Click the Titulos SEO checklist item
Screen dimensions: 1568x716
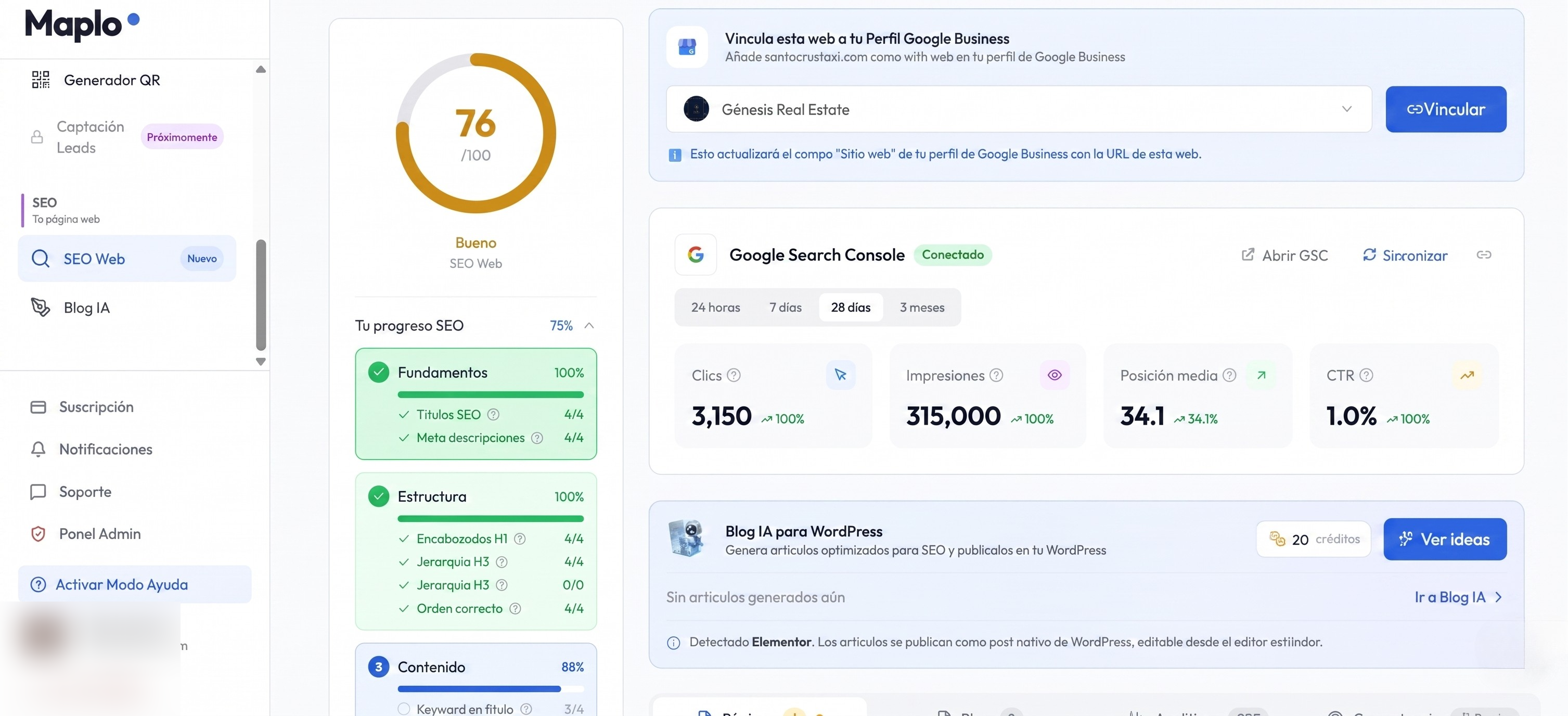[x=491, y=415]
